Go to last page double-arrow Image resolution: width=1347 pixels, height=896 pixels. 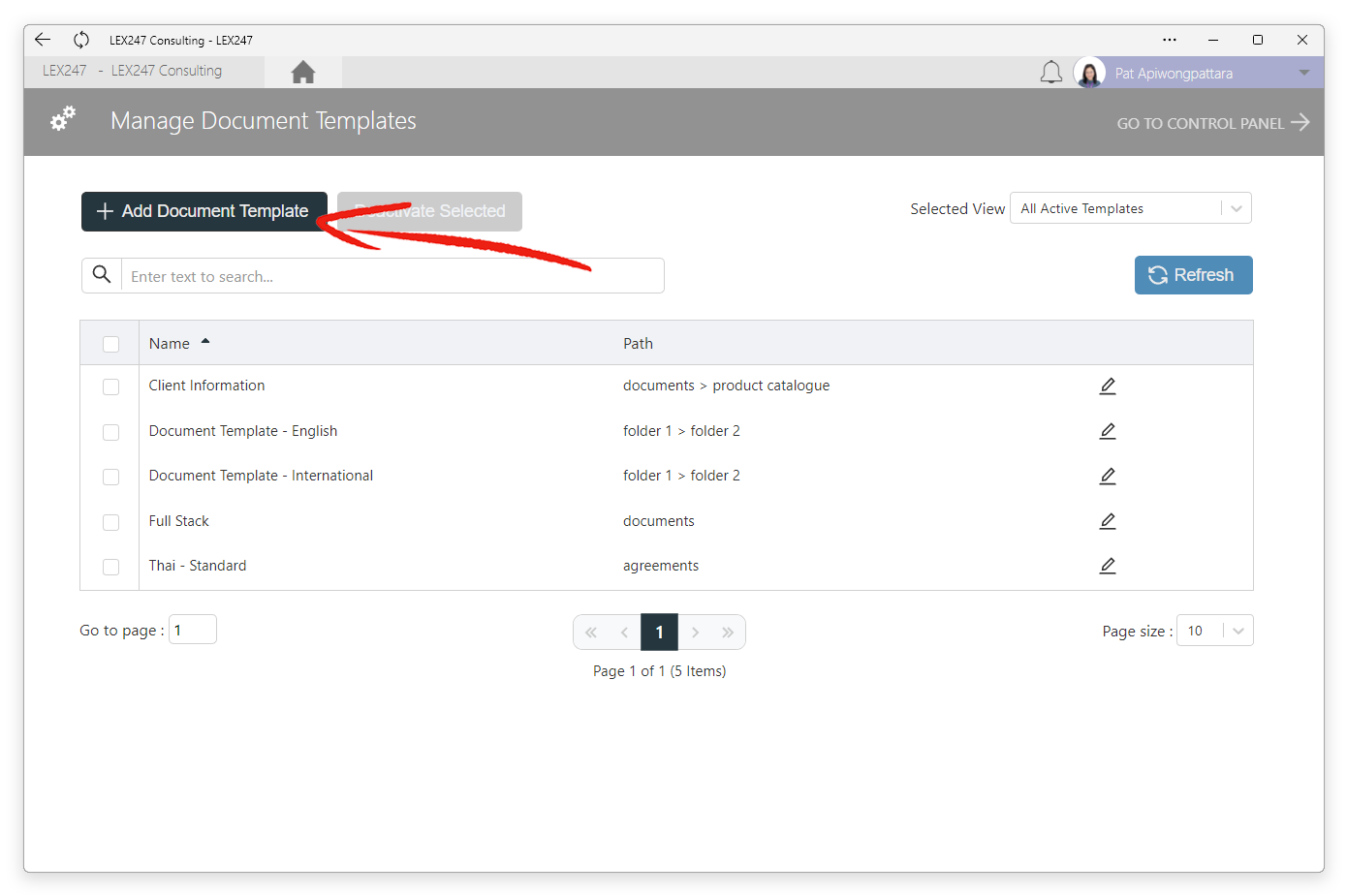[728, 633]
